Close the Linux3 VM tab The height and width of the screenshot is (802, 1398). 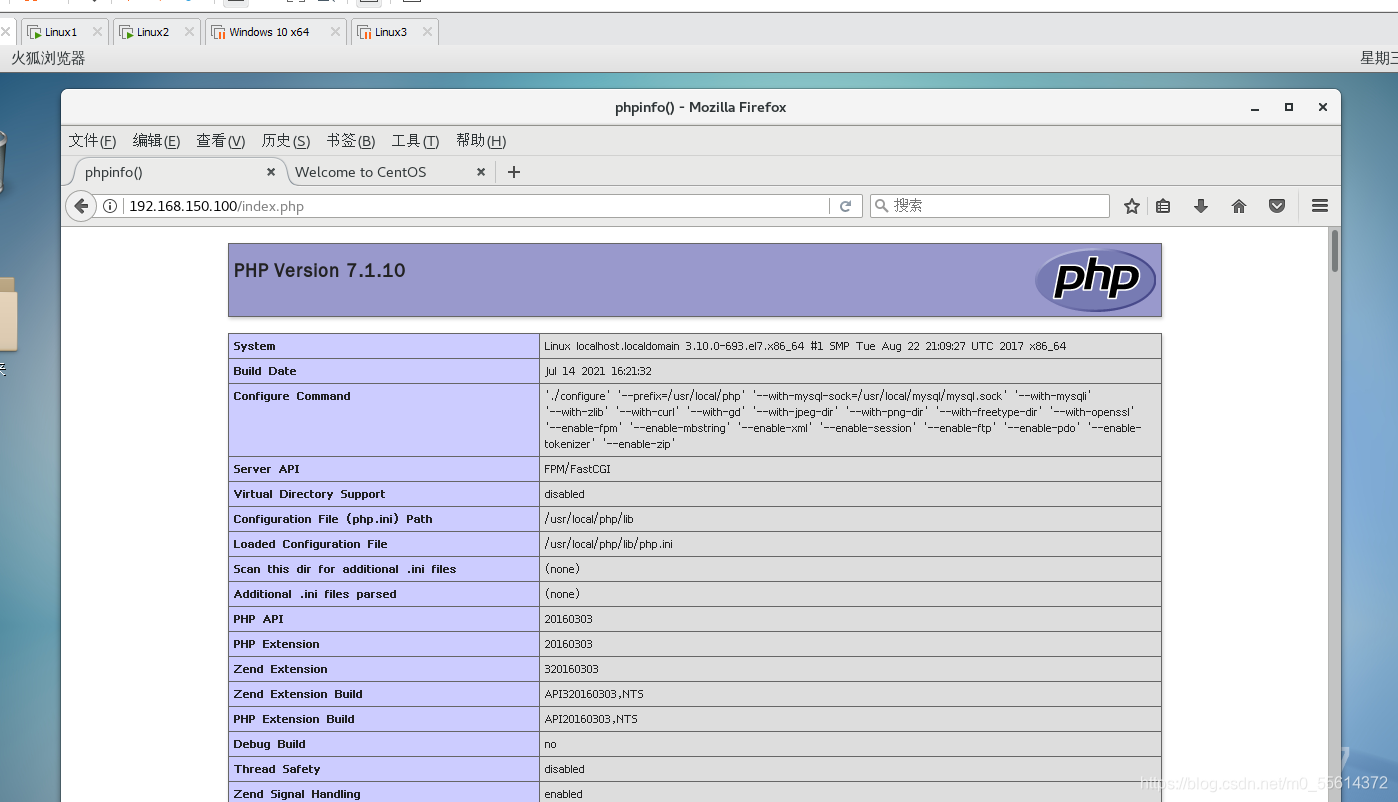(x=427, y=32)
